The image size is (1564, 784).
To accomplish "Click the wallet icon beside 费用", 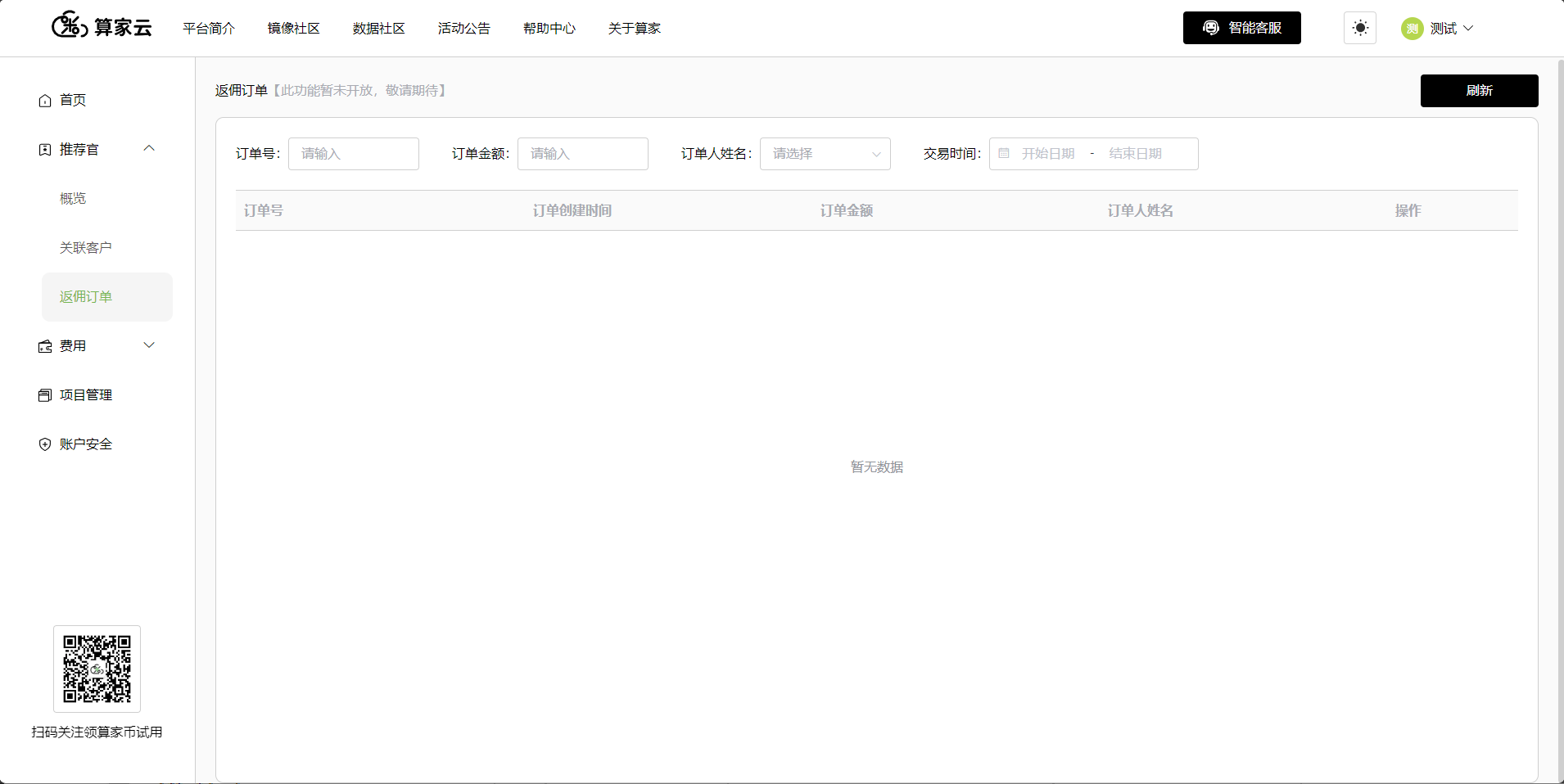I will pyautogui.click(x=45, y=346).
